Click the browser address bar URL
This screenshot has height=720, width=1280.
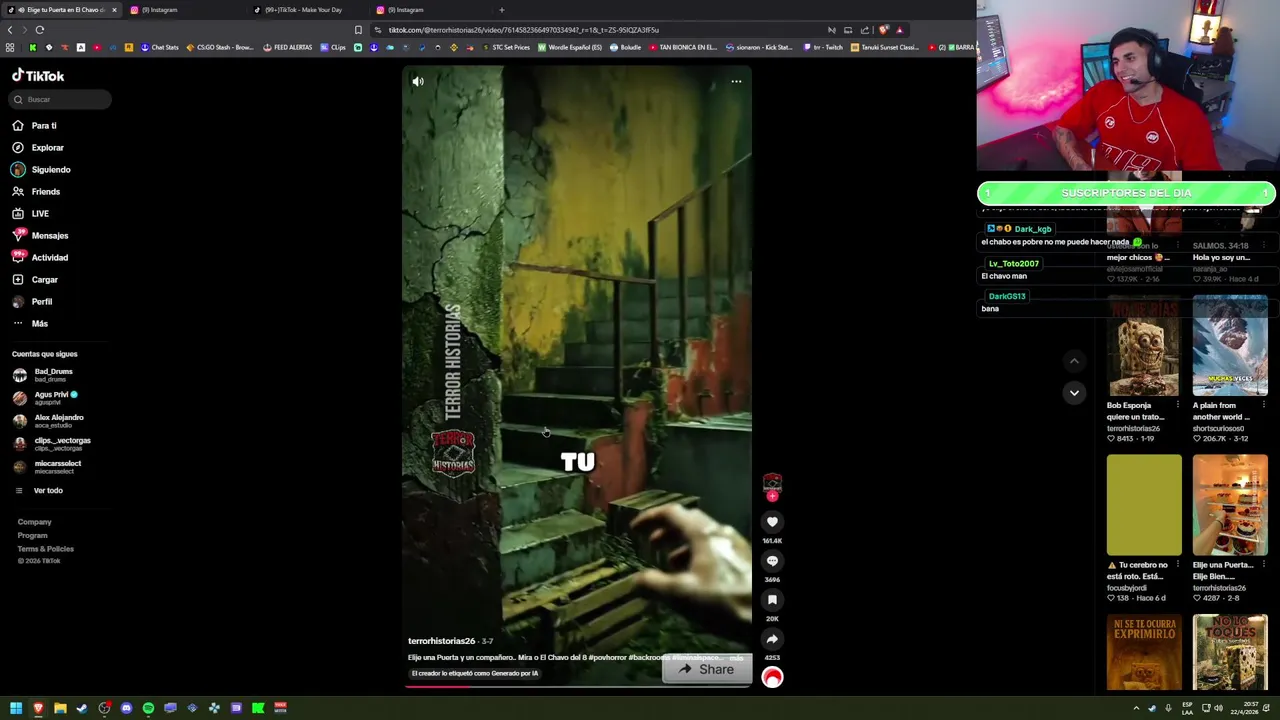(x=524, y=30)
